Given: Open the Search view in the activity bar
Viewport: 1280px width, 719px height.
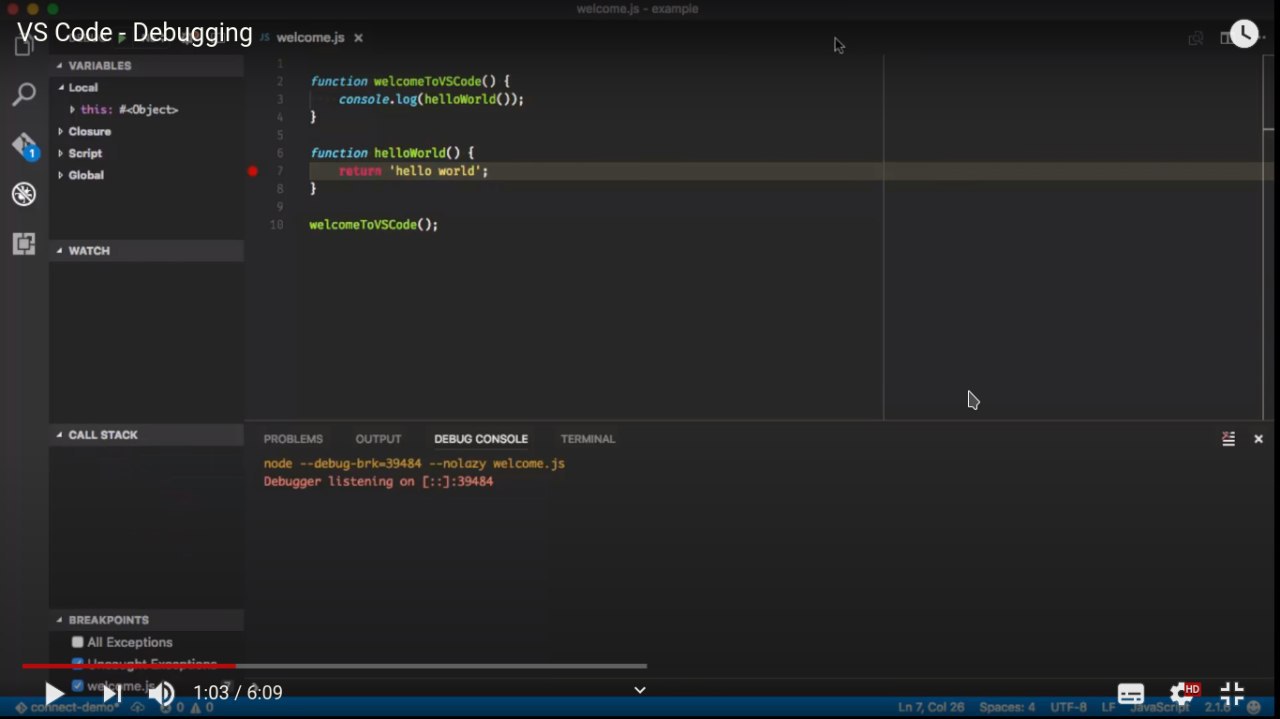Looking at the screenshot, I should pos(24,95).
